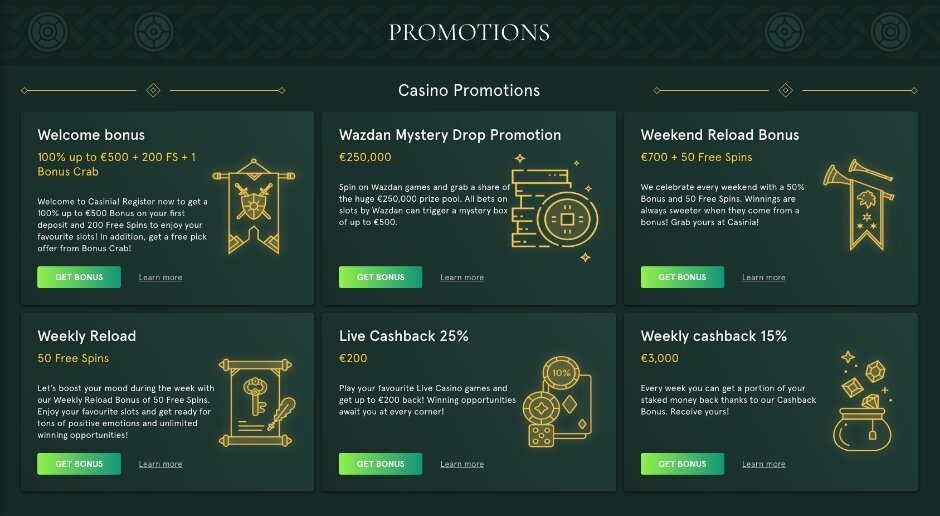Claim Weekly cashback 15% bonus
940x516 pixels.
682,464
